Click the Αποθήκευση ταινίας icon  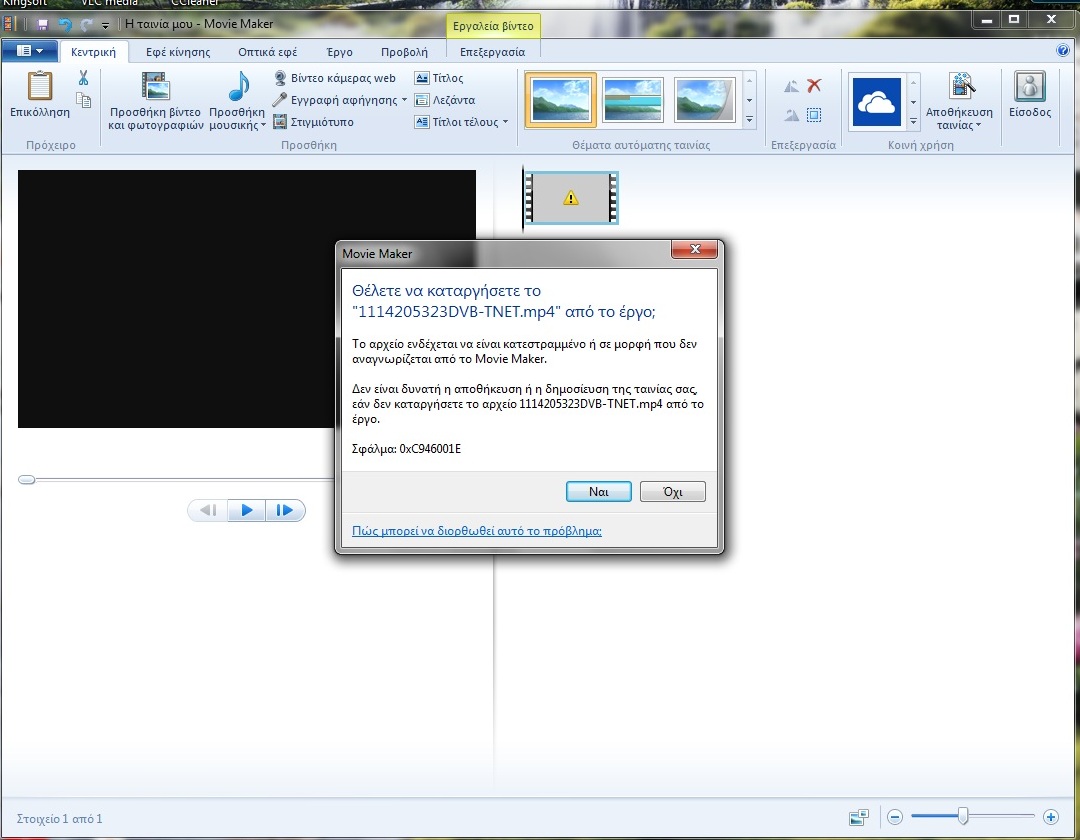point(962,86)
